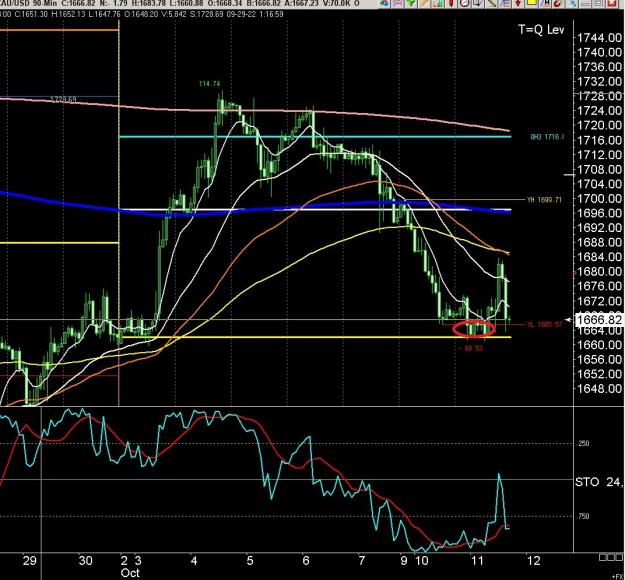This screenshot has height=580, width=625.
Task: Click the date label 7 on time axis
Action: (x=361, y=561)
